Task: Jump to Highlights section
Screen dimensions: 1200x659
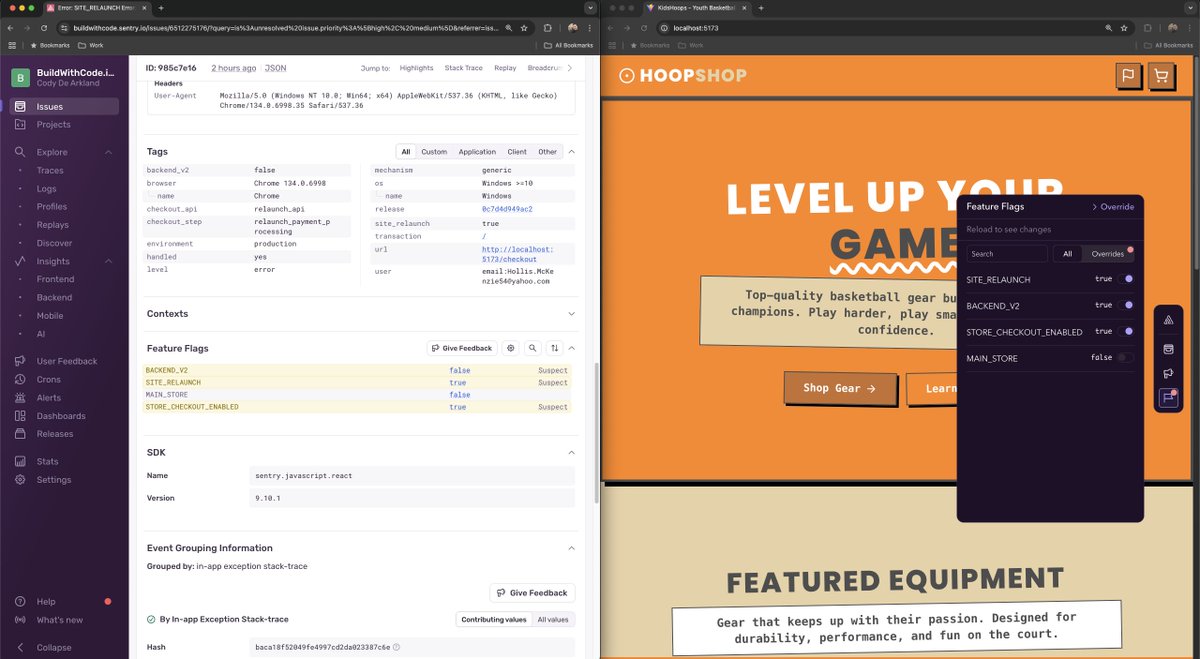Action: 417,68
